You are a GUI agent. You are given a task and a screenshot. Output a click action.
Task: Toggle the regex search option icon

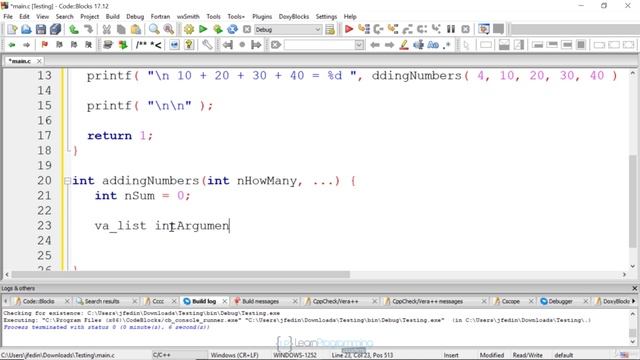(447, 44)
